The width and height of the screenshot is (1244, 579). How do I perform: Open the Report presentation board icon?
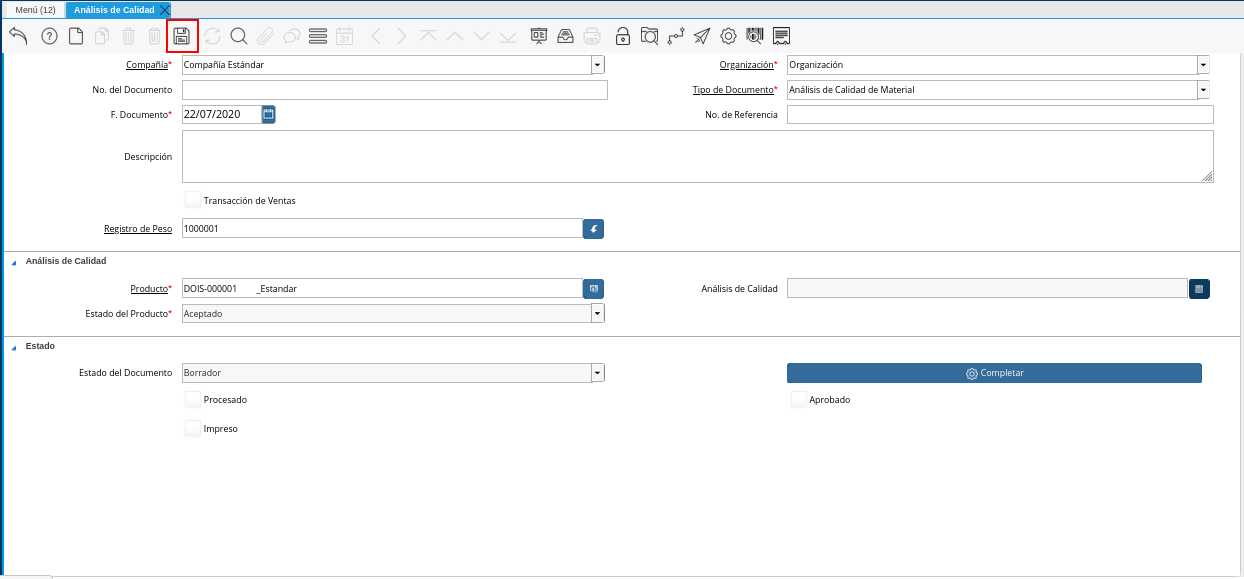539,36
